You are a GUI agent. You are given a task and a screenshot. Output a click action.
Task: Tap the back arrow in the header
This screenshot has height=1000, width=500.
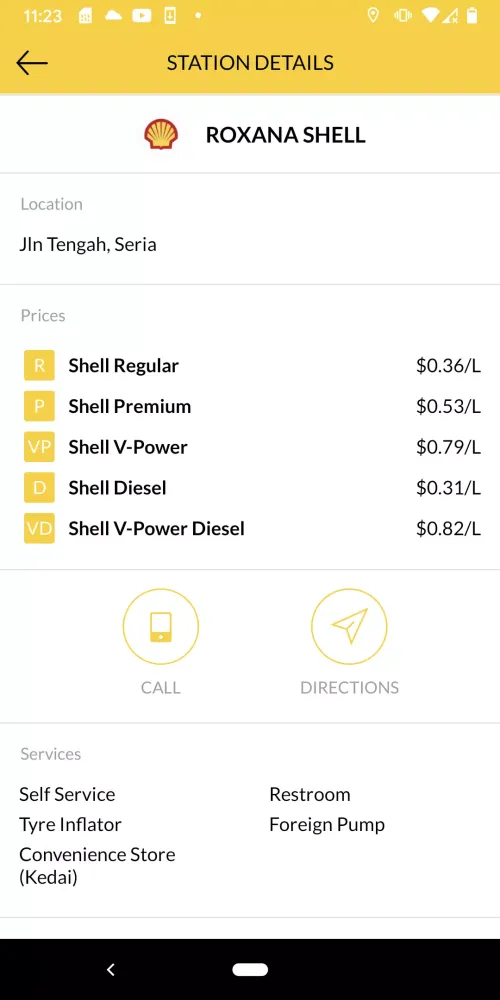coord(32,62)
